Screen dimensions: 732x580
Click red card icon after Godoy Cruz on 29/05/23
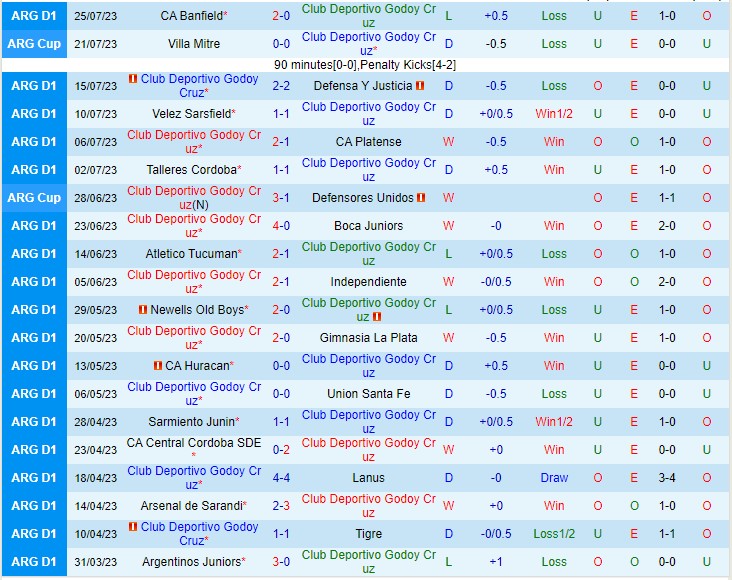tap(377, 317)
